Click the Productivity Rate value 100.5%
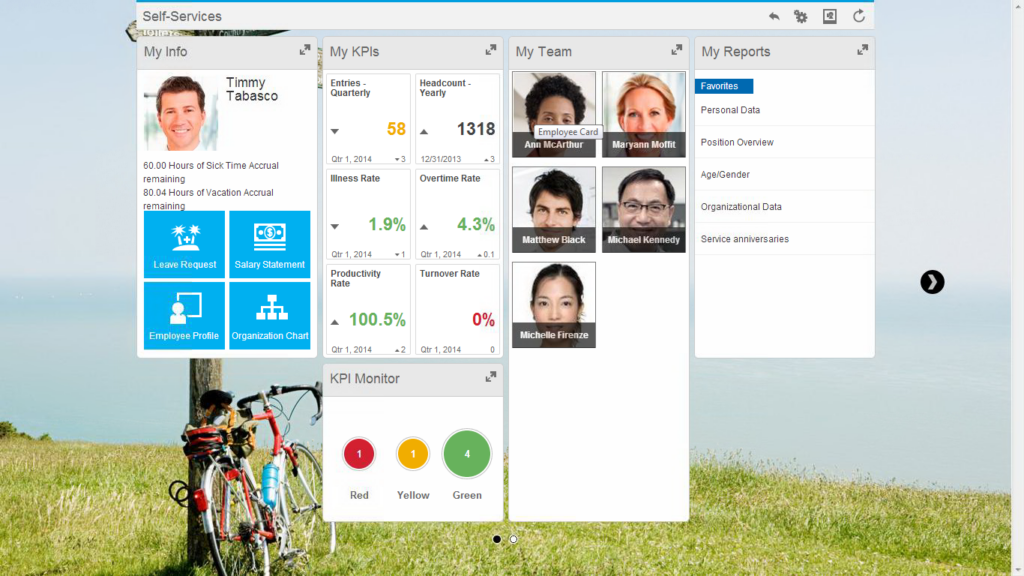 (x=377, y=319)
